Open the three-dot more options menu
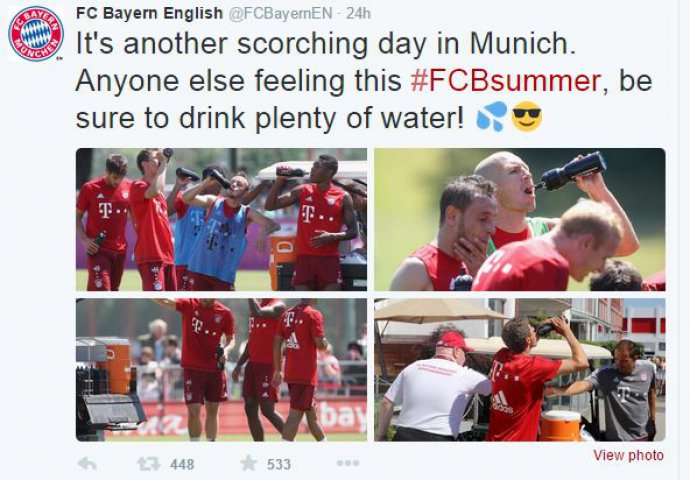The width and height of the screenshot is (690, 480). tap(348, 463)
